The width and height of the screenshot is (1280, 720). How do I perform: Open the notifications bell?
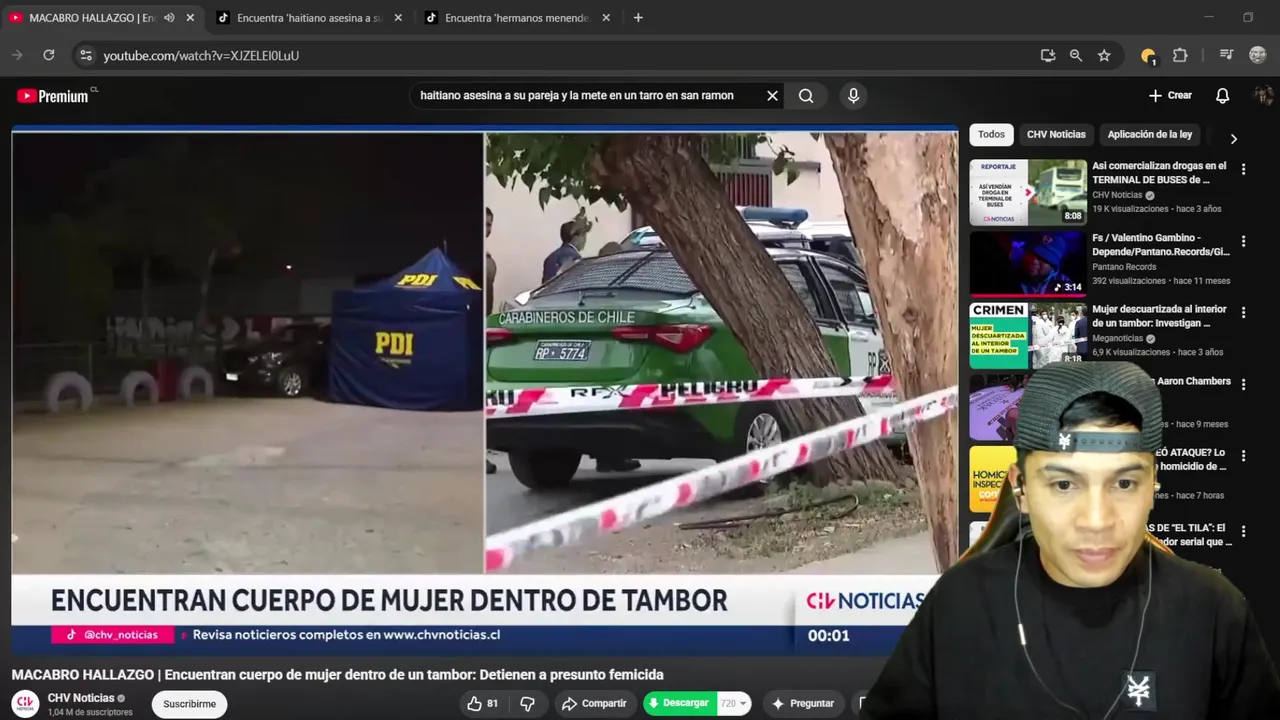[x=1222, y=96]
